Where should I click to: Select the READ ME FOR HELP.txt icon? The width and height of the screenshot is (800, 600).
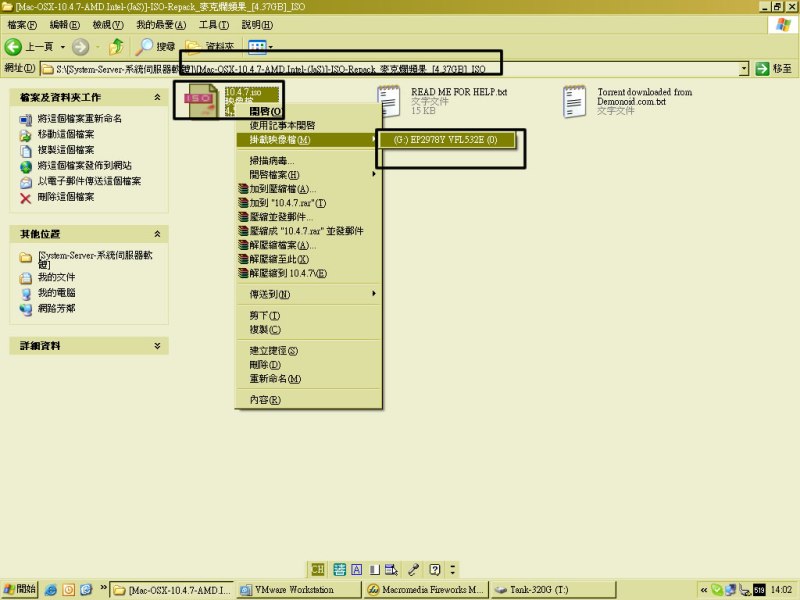pyautogui.click(x=389, y=101)
